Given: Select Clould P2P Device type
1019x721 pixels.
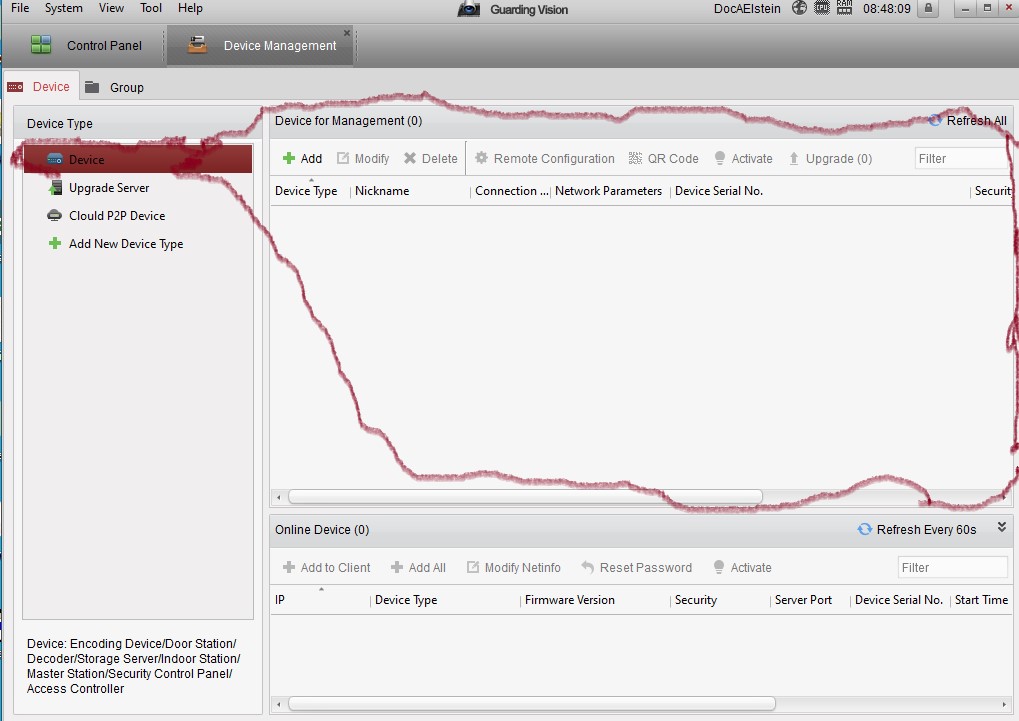Looking at the screenshot, I should 138,216.
